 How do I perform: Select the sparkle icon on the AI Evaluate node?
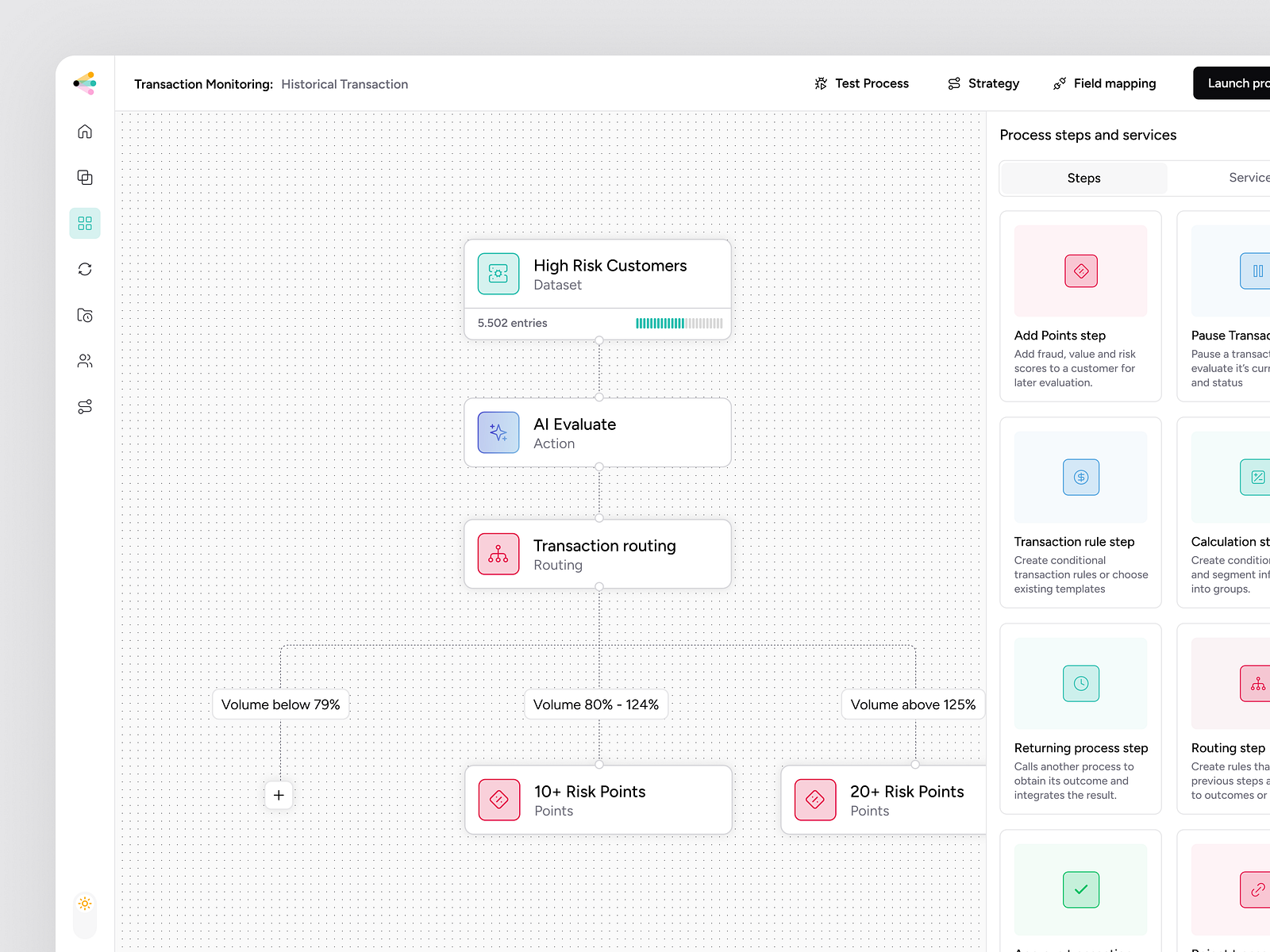pos(498,432)
